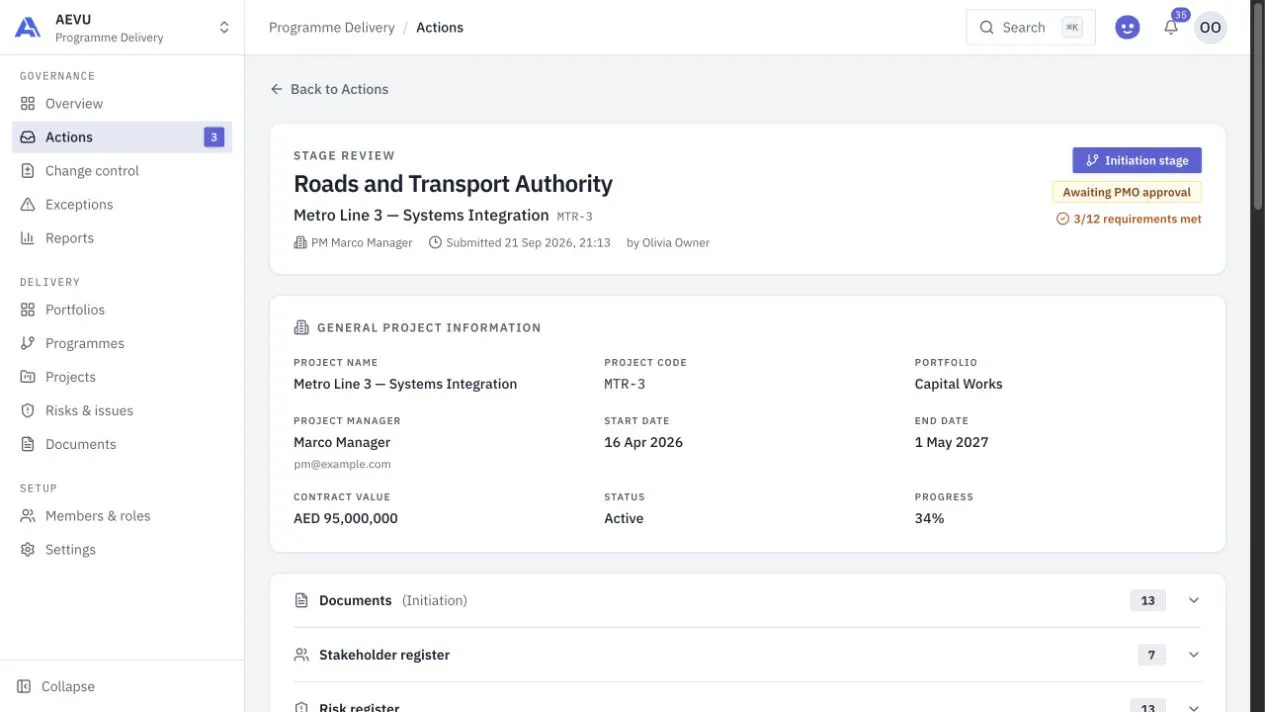
Task: Click the Capital Works portfolio value
Action: click(x=958, y=384)
